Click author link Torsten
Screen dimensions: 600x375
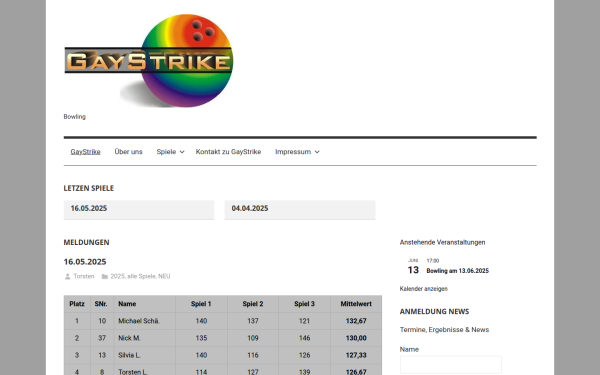84,276
